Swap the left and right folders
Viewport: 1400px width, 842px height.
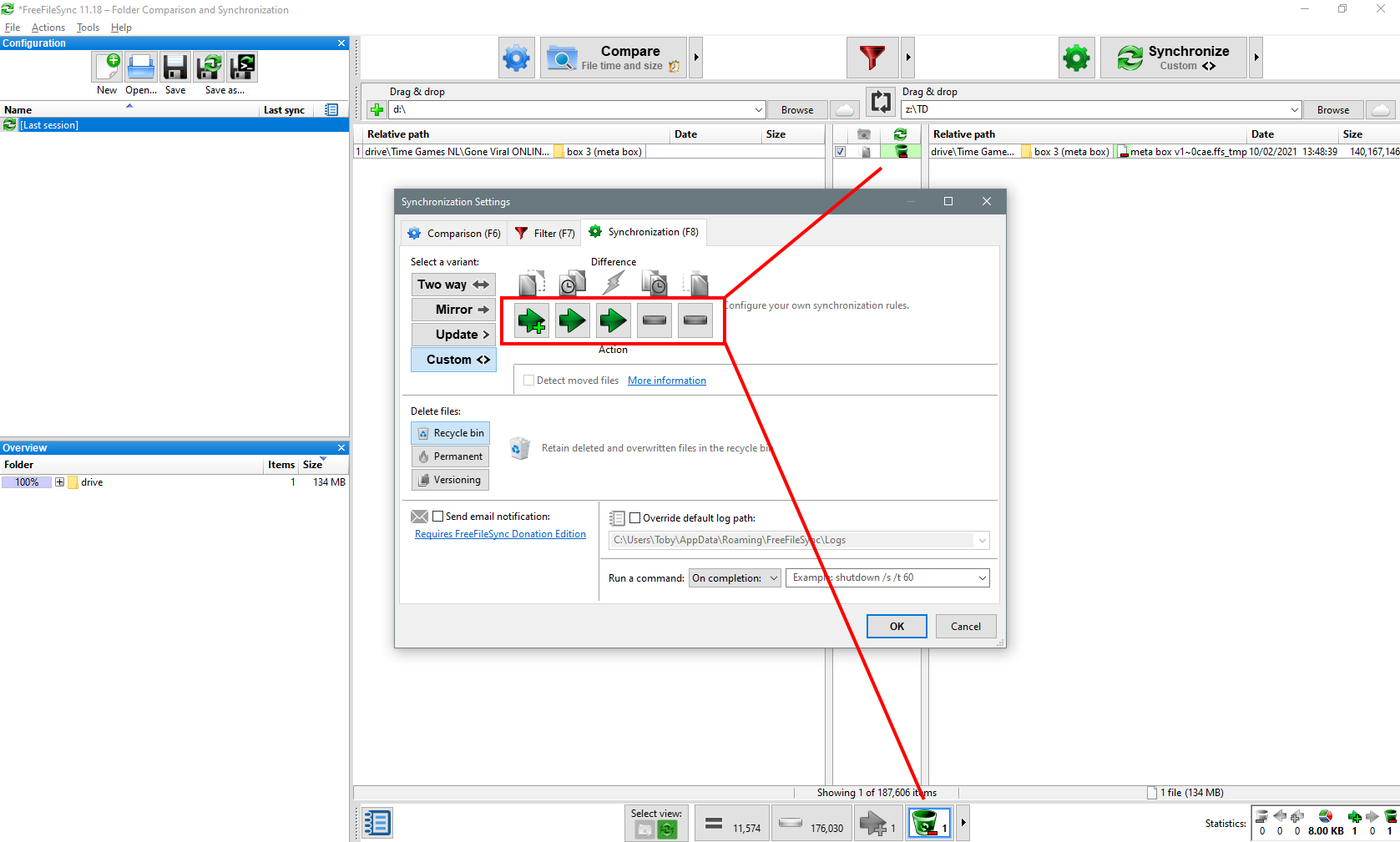point(881,102)
